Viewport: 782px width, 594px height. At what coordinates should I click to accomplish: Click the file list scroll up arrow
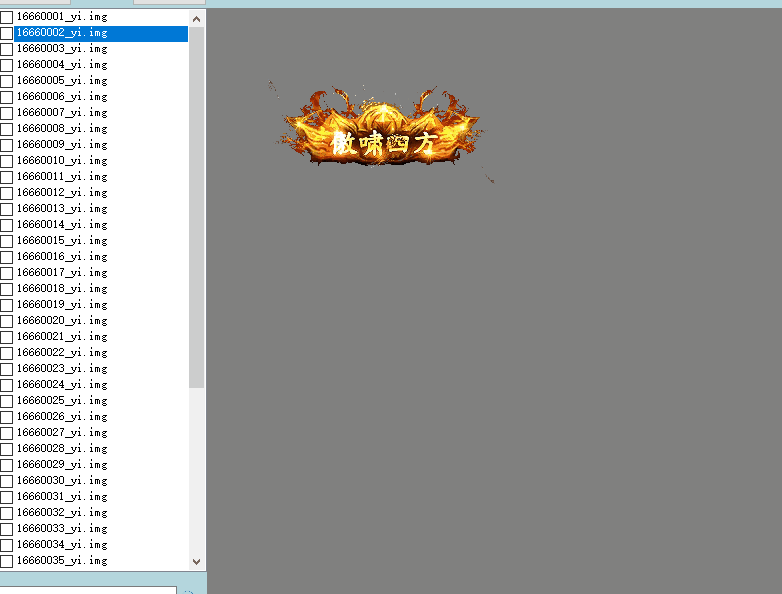(x=196, y=19)
